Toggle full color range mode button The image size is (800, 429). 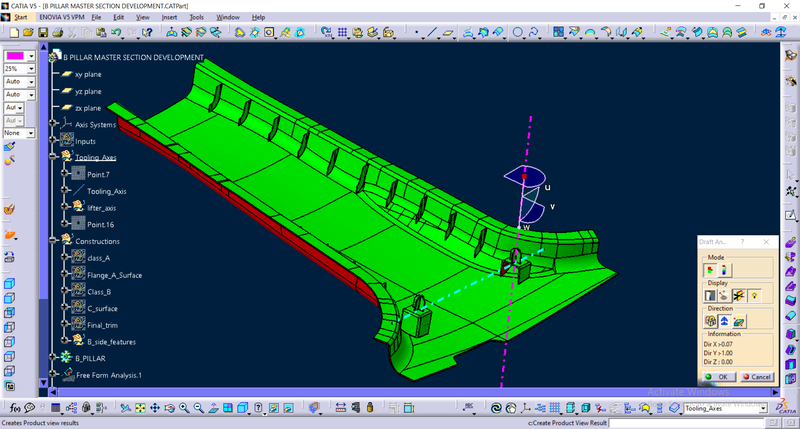coord(725,269)
